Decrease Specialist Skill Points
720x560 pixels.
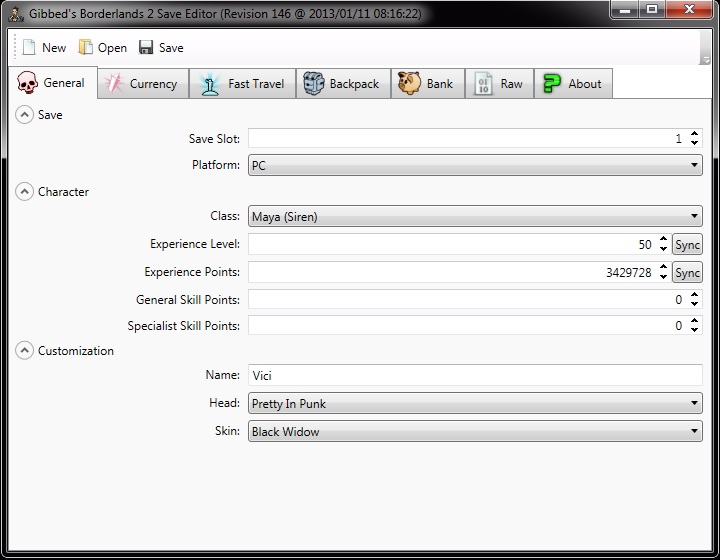[694, 330]
